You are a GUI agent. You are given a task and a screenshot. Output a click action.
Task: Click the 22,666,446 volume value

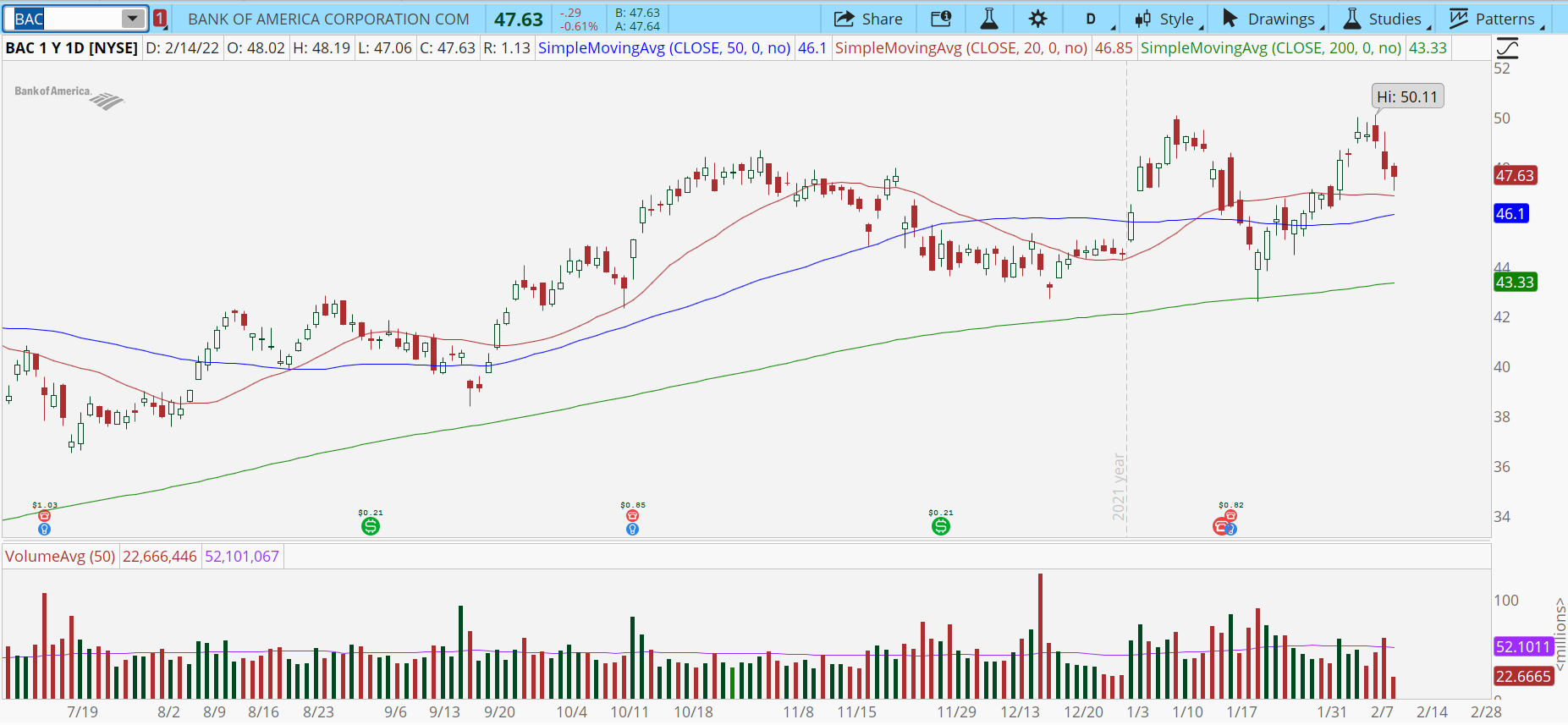tap(160, 557)
